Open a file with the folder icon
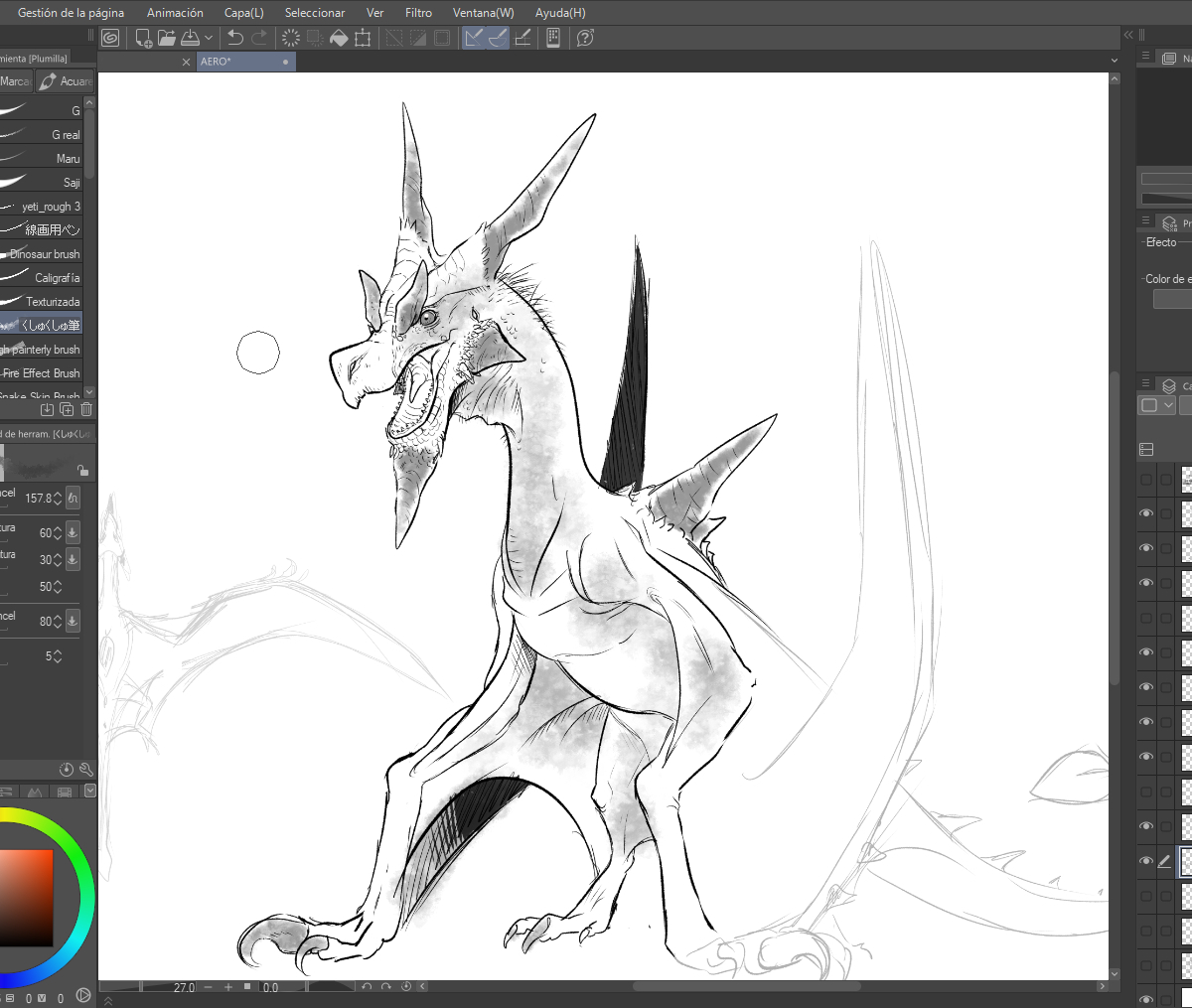The image size is (1192, 1008). [166, 38]
